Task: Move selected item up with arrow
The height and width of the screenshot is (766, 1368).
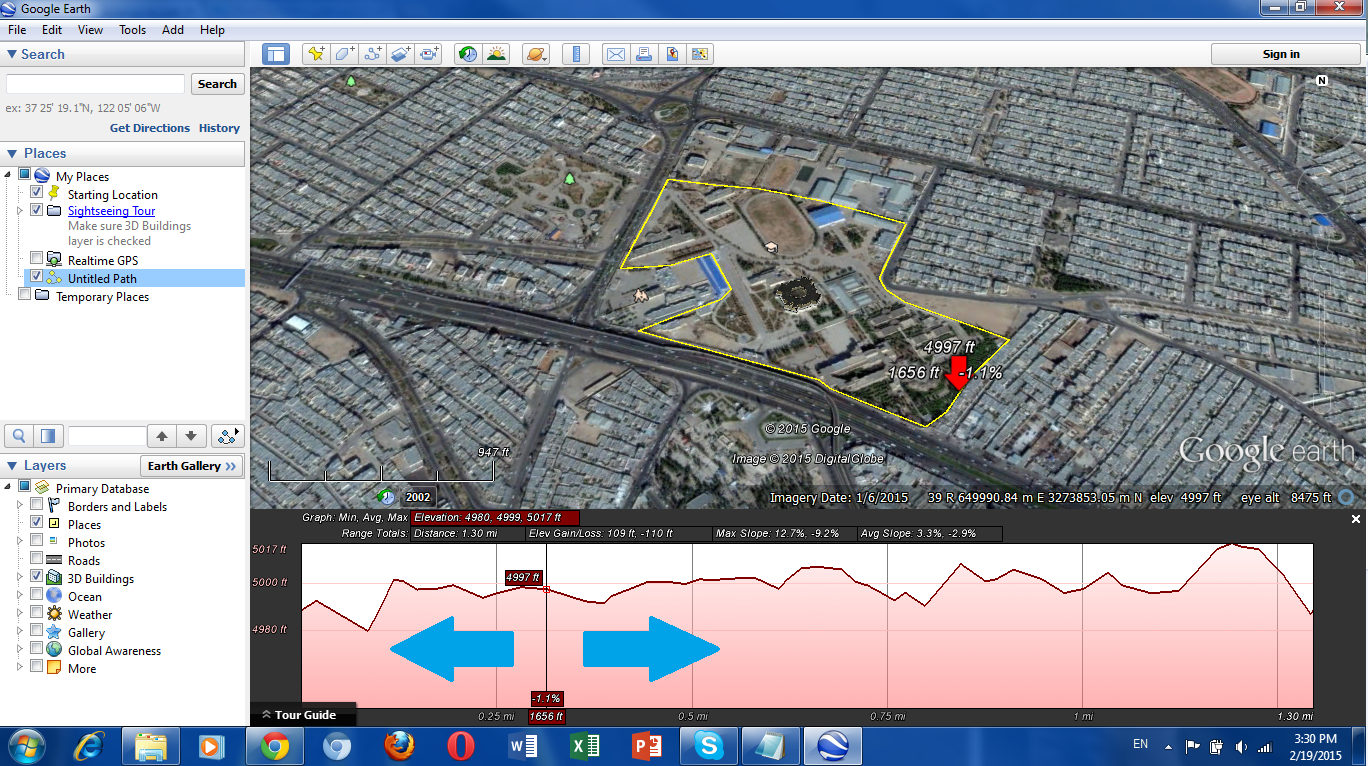Action: (x=161, y=436)
